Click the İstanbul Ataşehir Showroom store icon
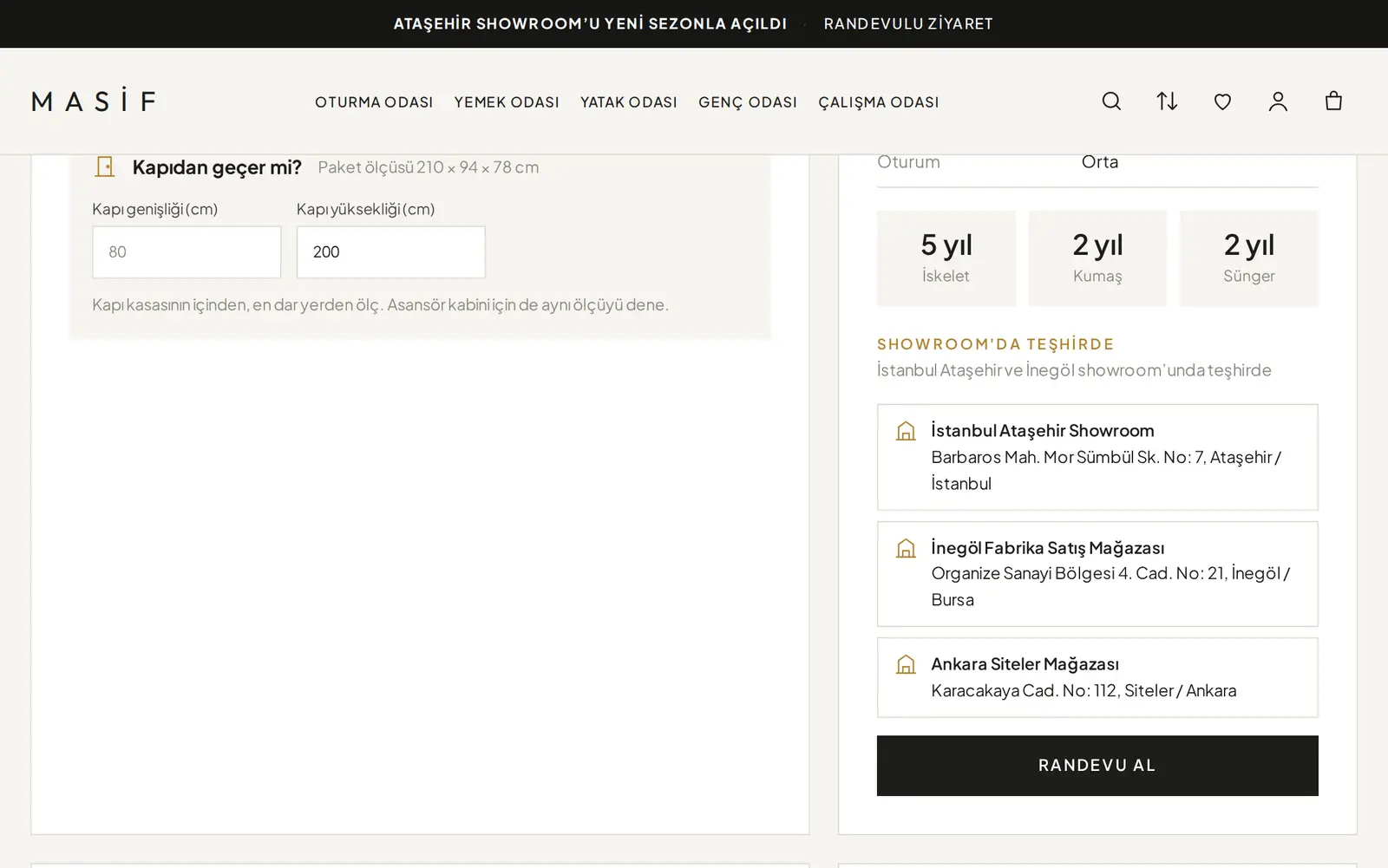Screen dimensions: 1388x868 coord(906,431)
